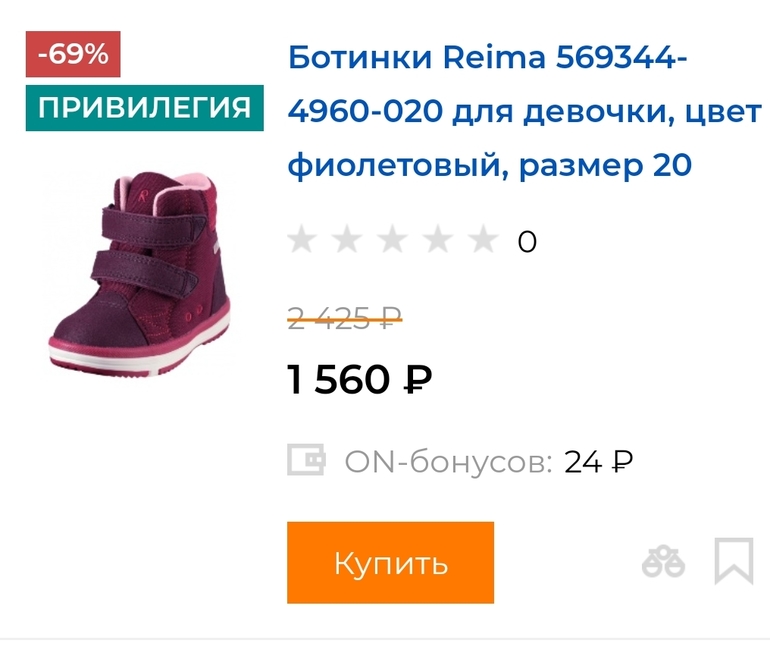This screenshot has height=659, width=770.
Task: Open the Ботинки Reima product title link
Action: coord(524,111)
